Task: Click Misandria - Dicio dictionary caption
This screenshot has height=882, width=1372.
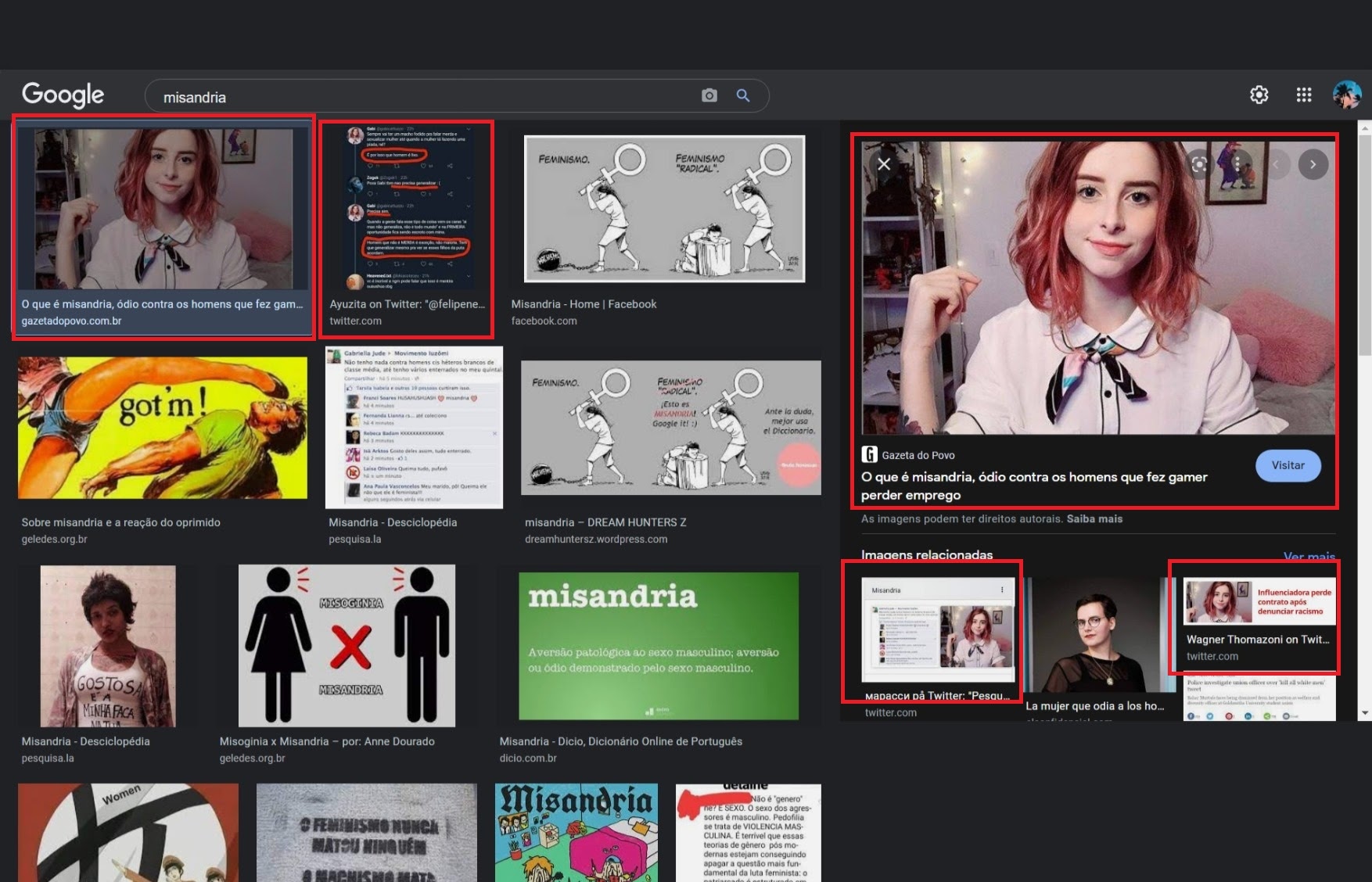Action: point(621,741)
